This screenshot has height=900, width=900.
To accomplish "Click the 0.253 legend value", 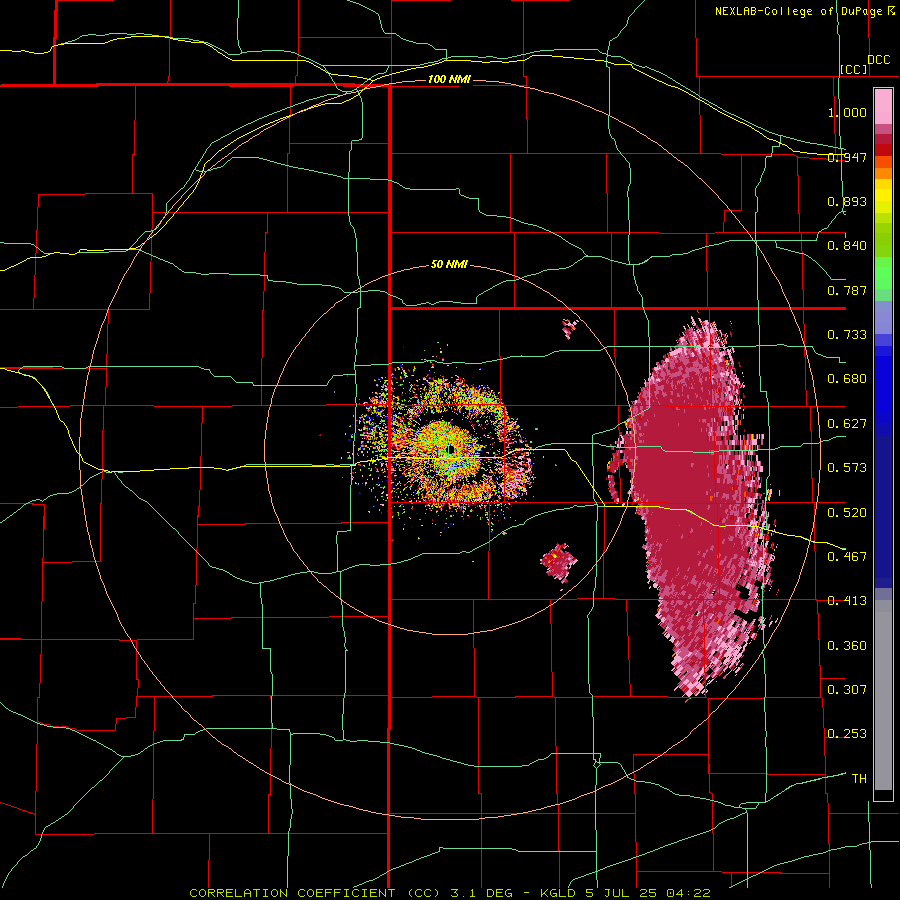I will pos(847,734).
